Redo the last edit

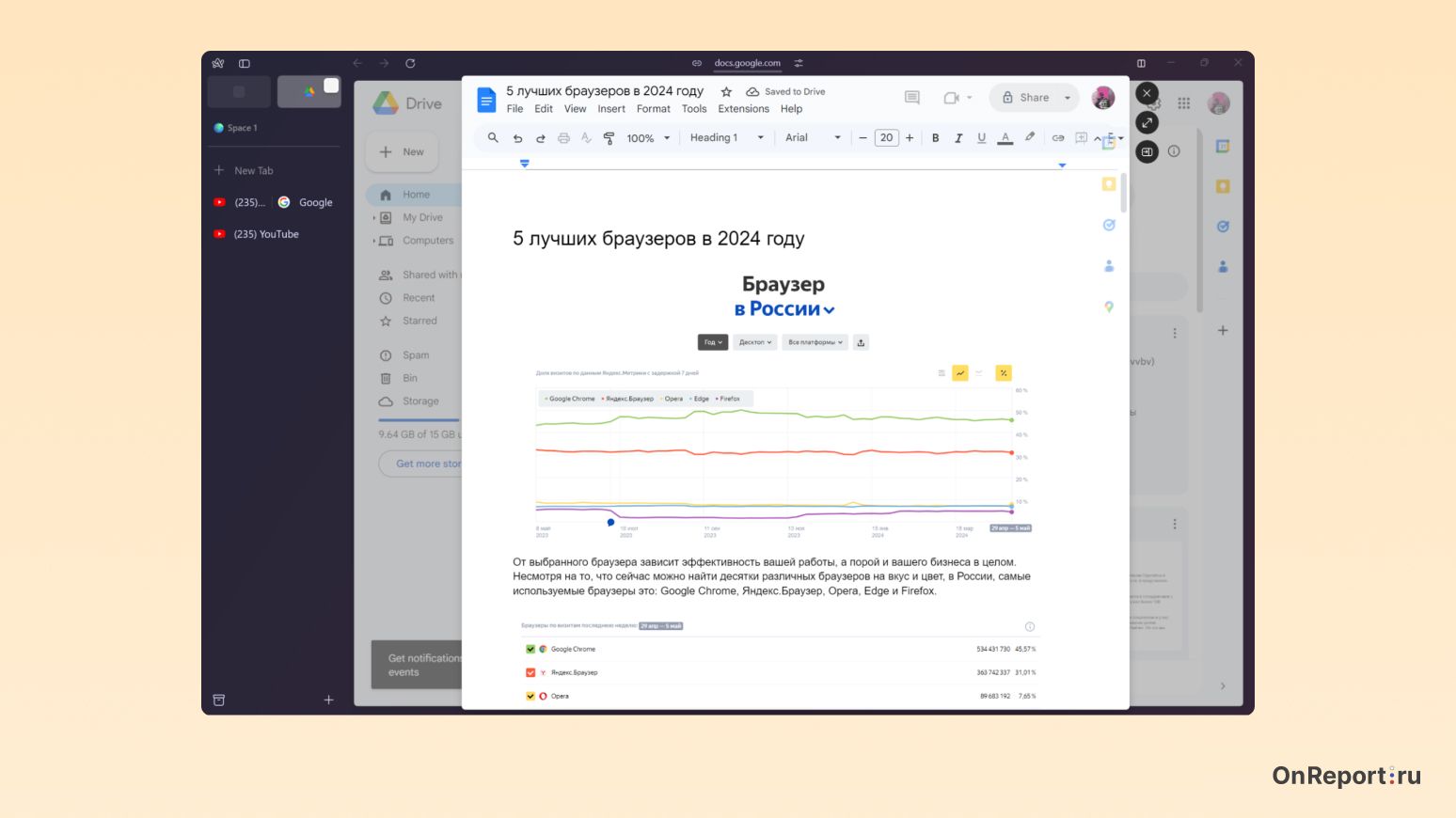point(541,138)
